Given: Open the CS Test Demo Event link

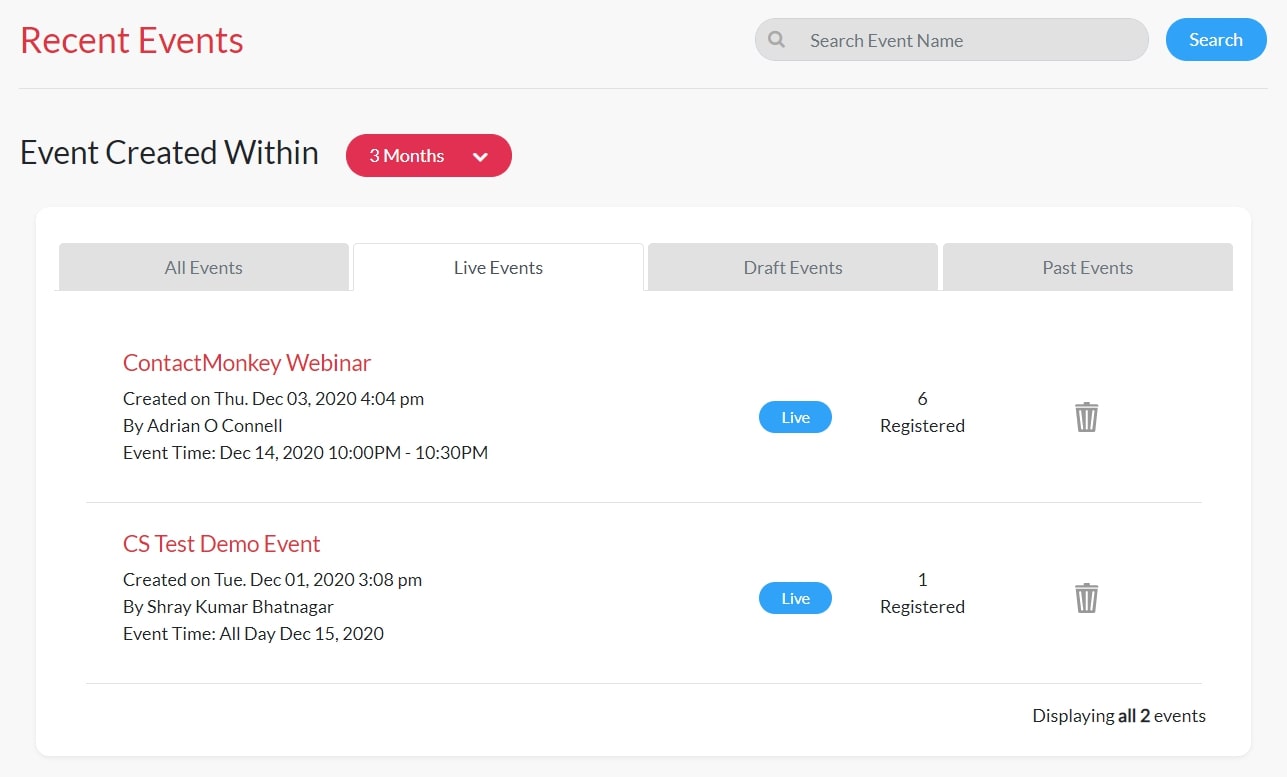Looking at the screenshot, I should (222, 543).
